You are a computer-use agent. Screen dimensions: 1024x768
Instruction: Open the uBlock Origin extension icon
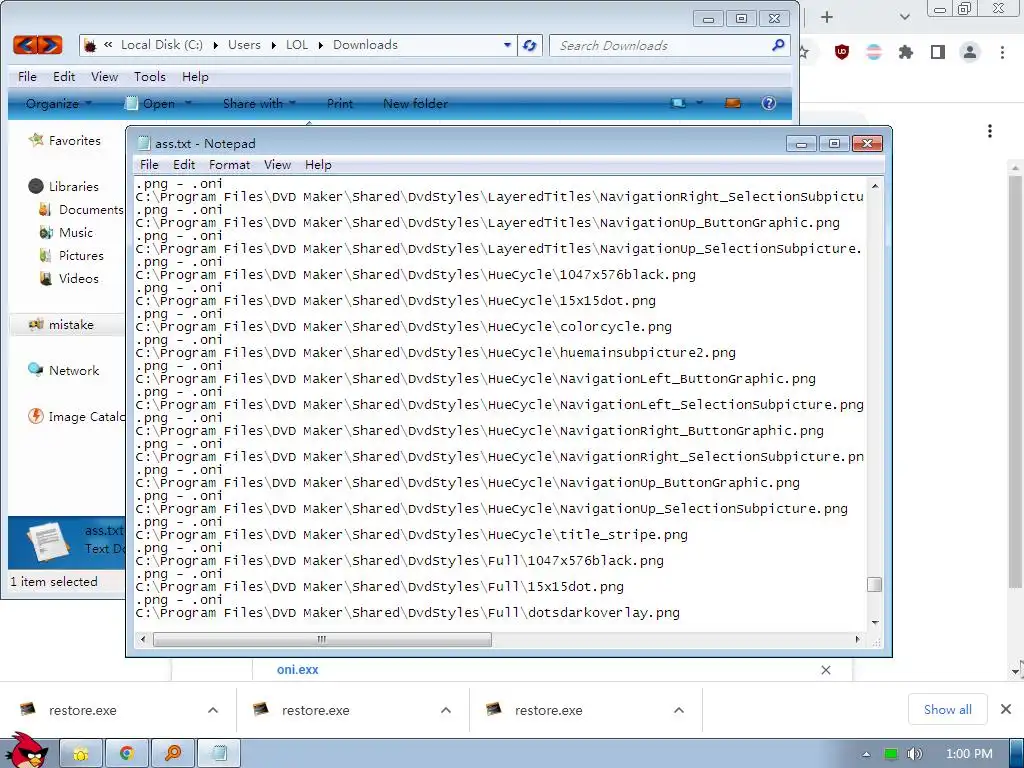click(842, 52)
